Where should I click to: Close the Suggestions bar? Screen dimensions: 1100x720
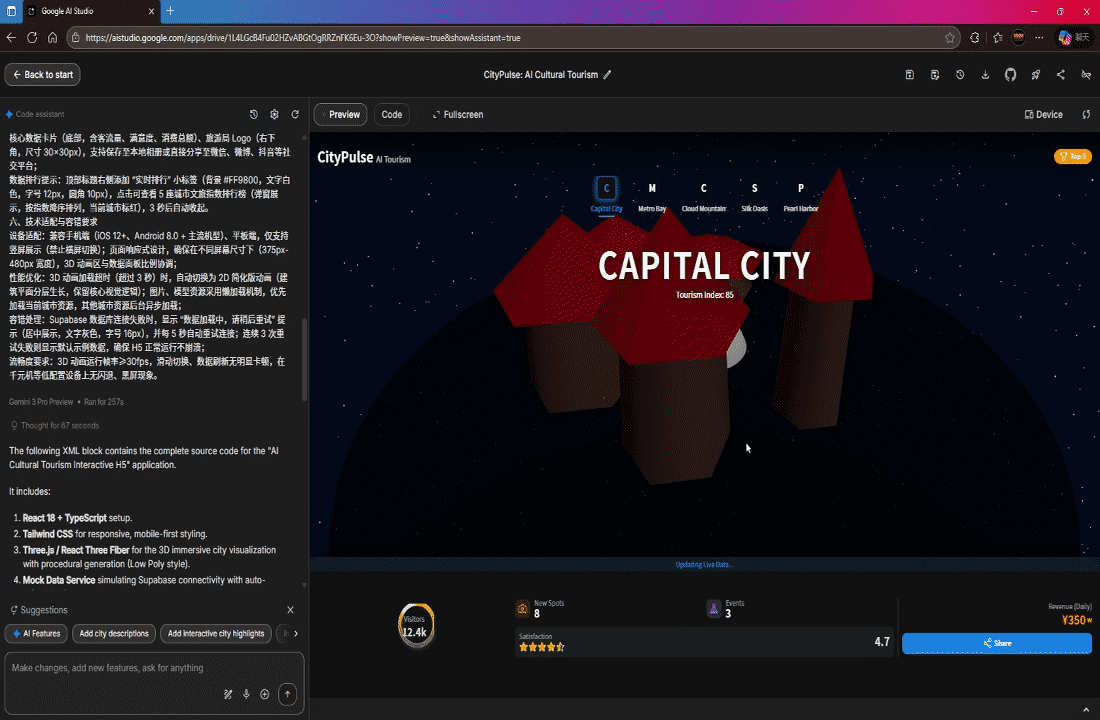coord(290,610)
